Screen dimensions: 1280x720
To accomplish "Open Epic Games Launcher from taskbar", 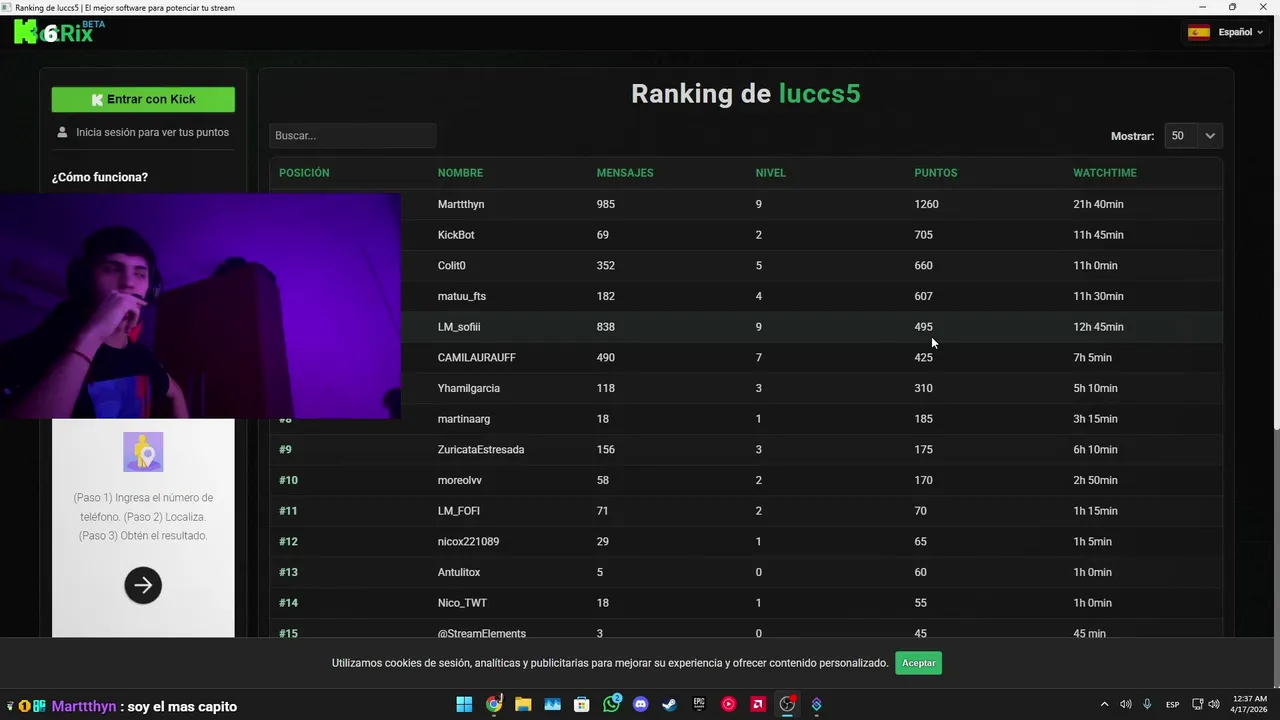I will (700, 705).
